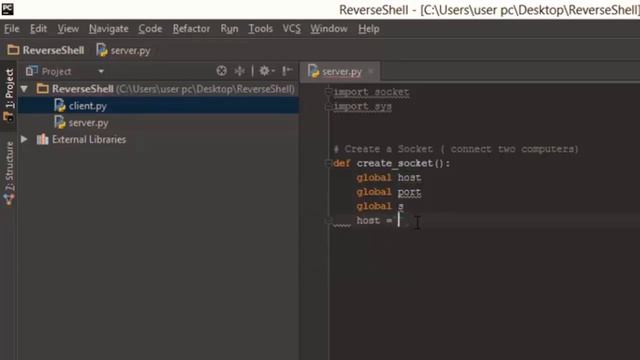Open the Edit menu
The width and height of the screenshot is (640, 360).
pyautogui.click(x=38, y=29)
